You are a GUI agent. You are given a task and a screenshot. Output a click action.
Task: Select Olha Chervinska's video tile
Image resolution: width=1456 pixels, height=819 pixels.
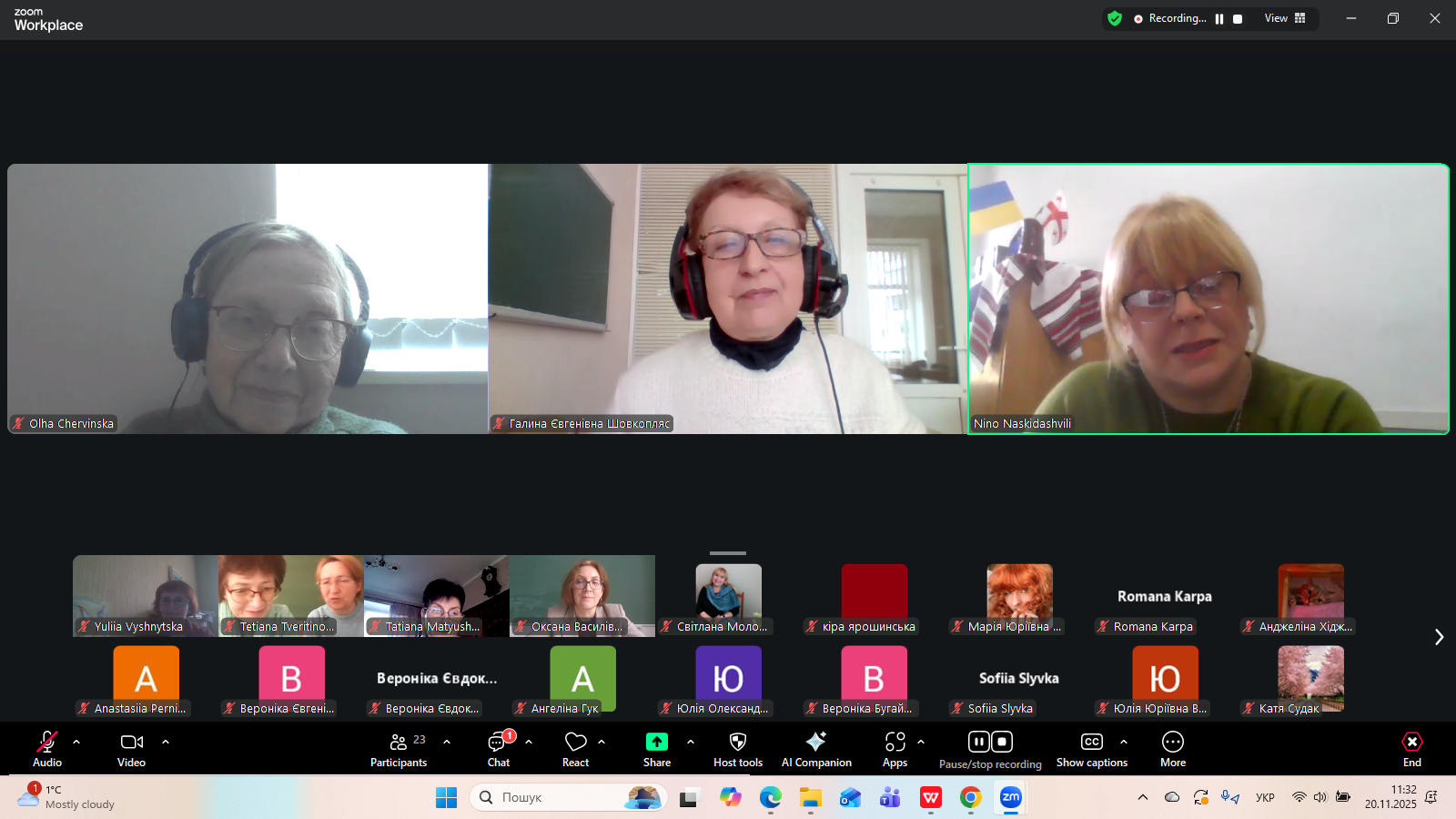pos(248,298)
